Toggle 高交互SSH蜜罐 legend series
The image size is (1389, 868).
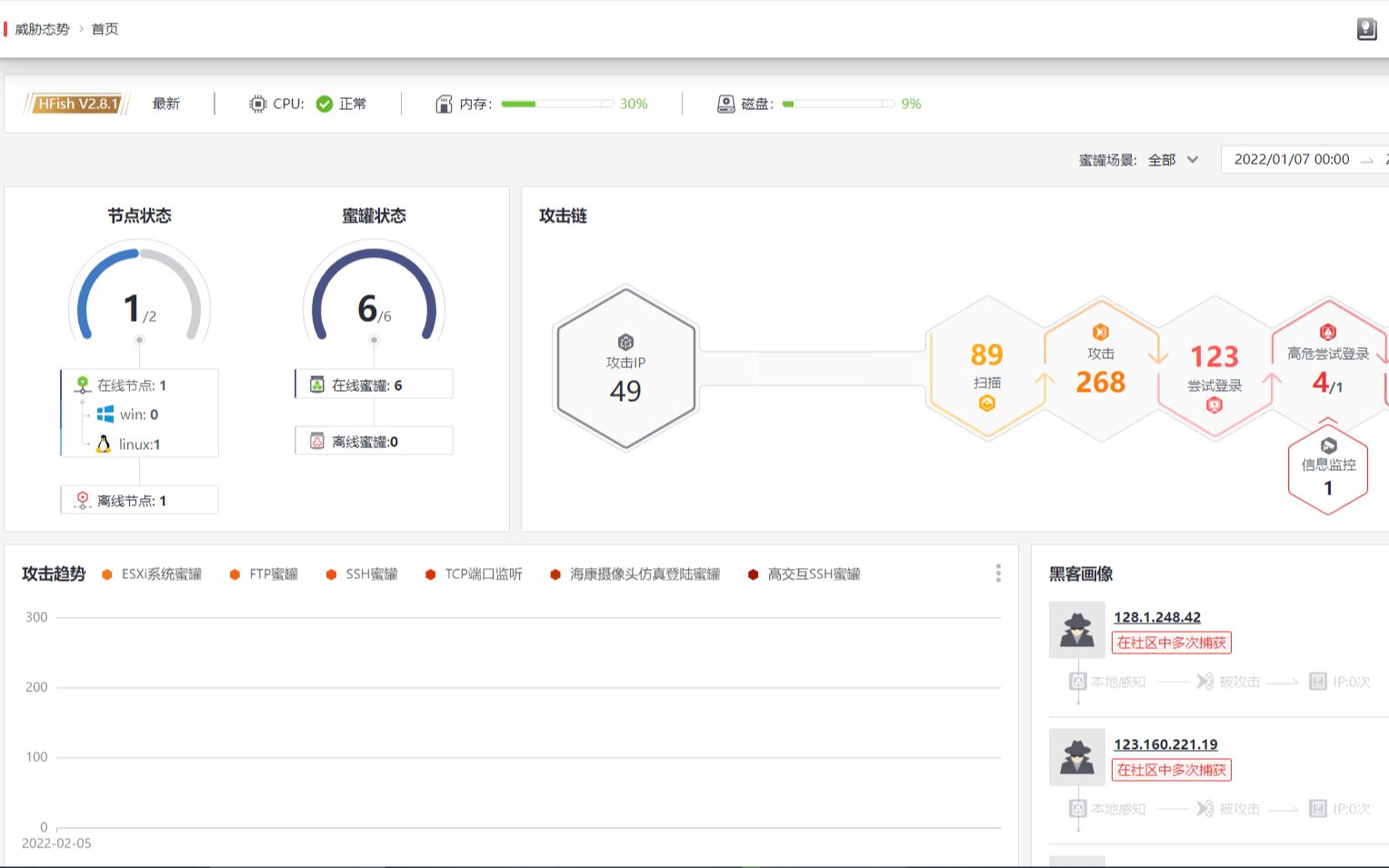click(x=804, y=574)
